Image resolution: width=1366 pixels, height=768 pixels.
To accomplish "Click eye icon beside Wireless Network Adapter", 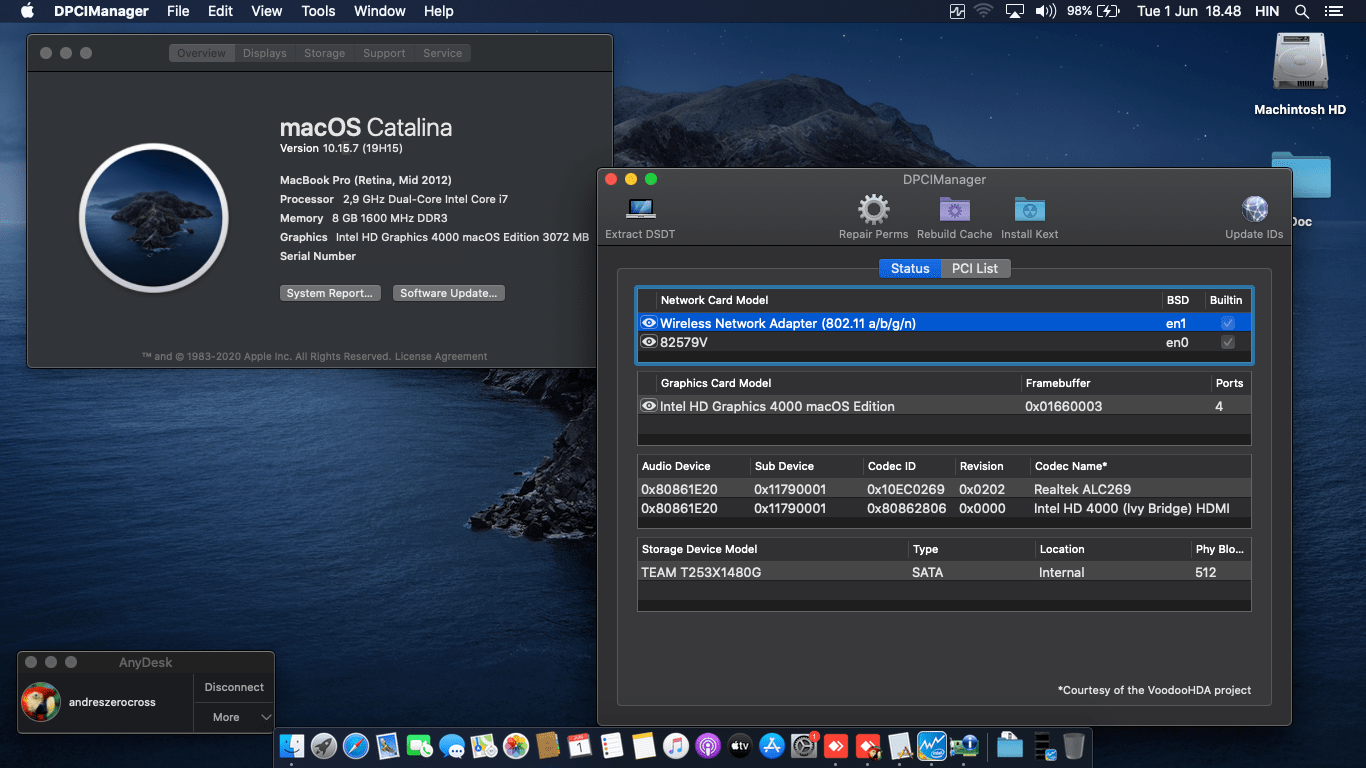I will click(649, 323).
